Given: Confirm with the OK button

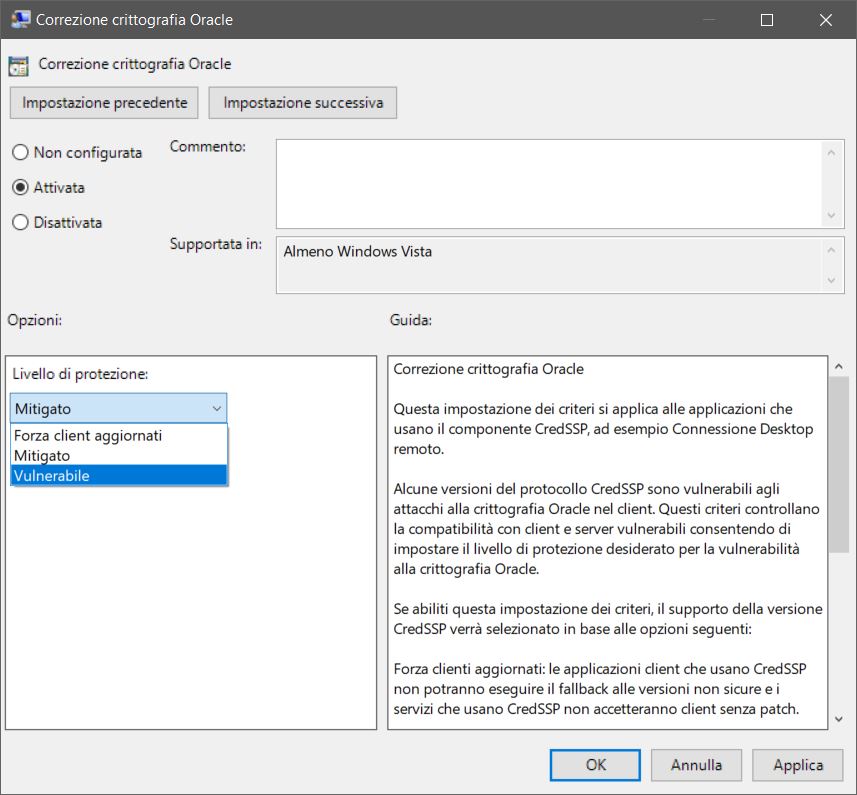Looking at the screenshot, I should 595,765.
